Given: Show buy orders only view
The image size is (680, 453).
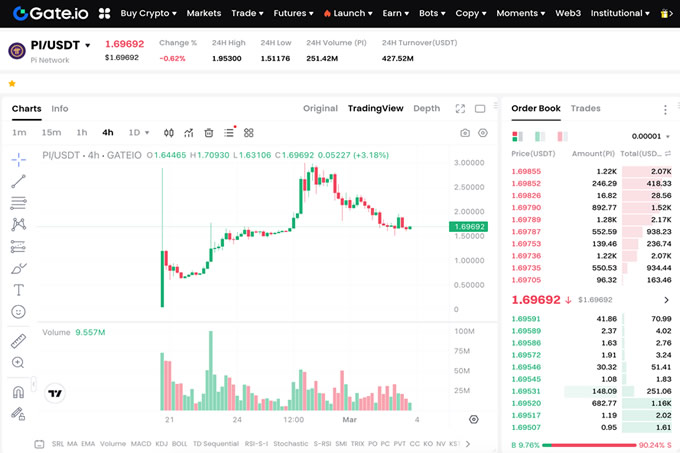Looking at the screenshot, I should tap(540, 137).
